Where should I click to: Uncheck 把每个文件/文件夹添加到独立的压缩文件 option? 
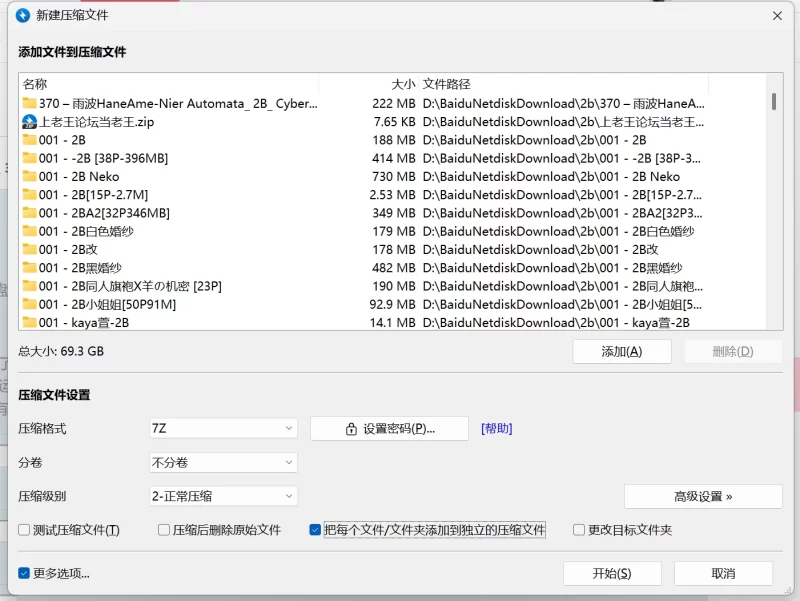pos(316,530)
